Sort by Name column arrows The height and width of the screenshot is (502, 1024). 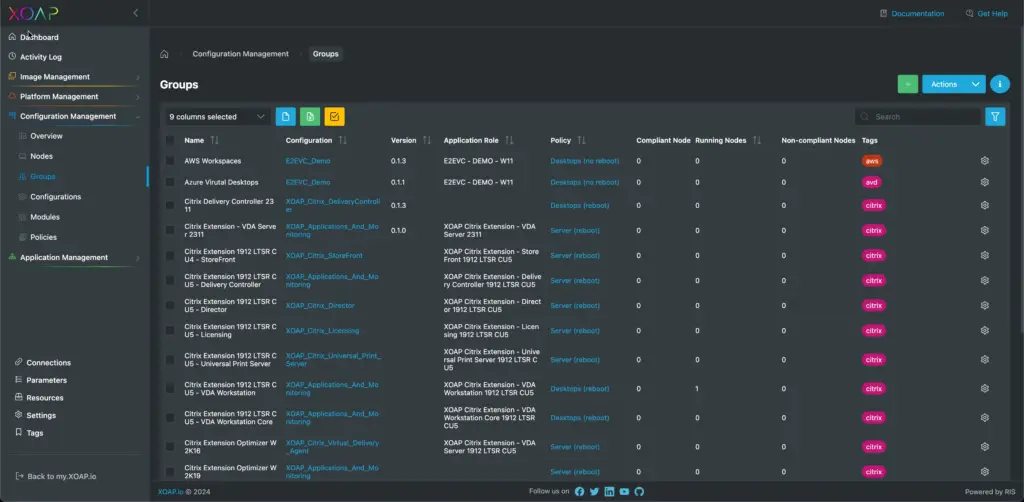(214, 140)
